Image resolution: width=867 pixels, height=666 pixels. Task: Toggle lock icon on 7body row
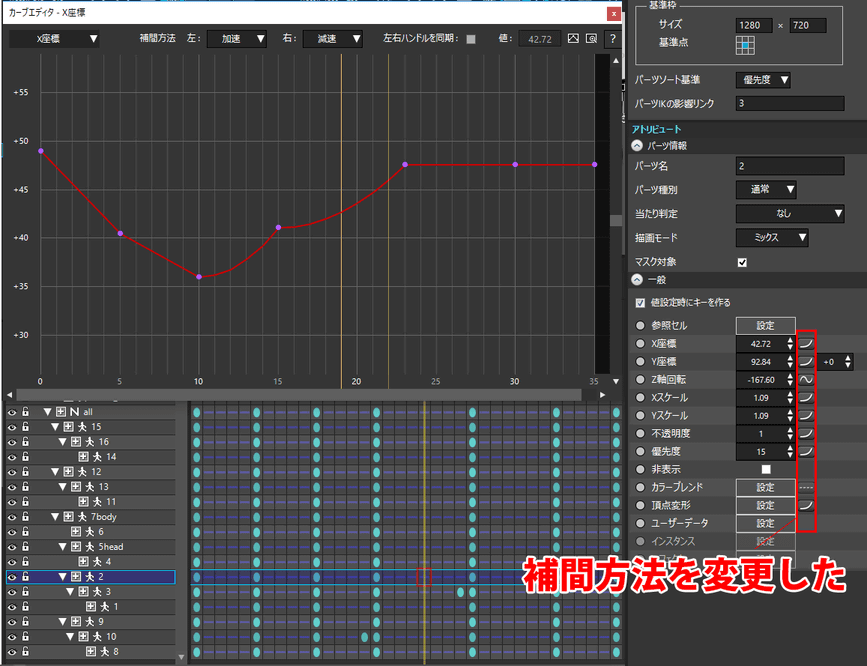pos(25,517)
